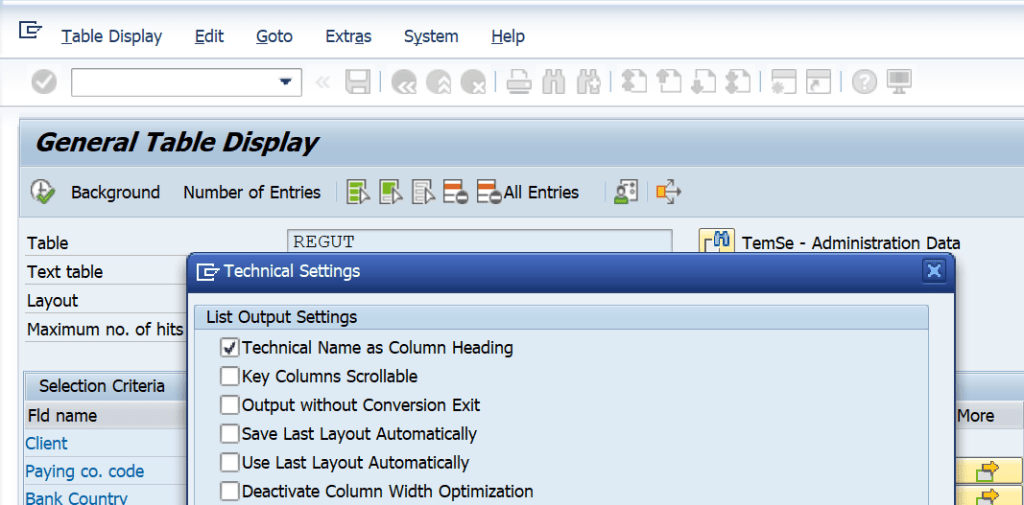Screen dimensions: 1024x505
Task: Click the Text table label
Action: tap(65, 272)
